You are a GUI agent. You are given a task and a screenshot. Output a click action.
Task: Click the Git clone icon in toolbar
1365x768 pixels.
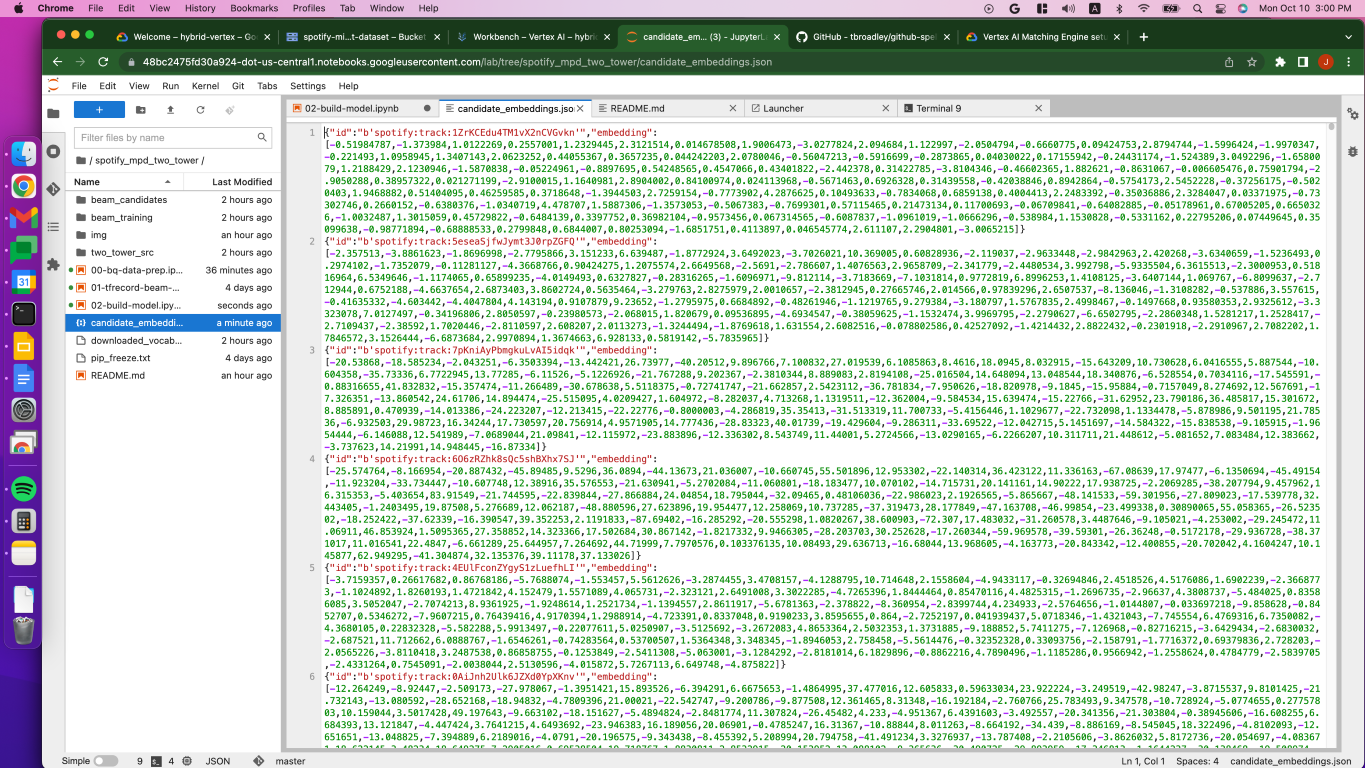(x=230, y=110)
